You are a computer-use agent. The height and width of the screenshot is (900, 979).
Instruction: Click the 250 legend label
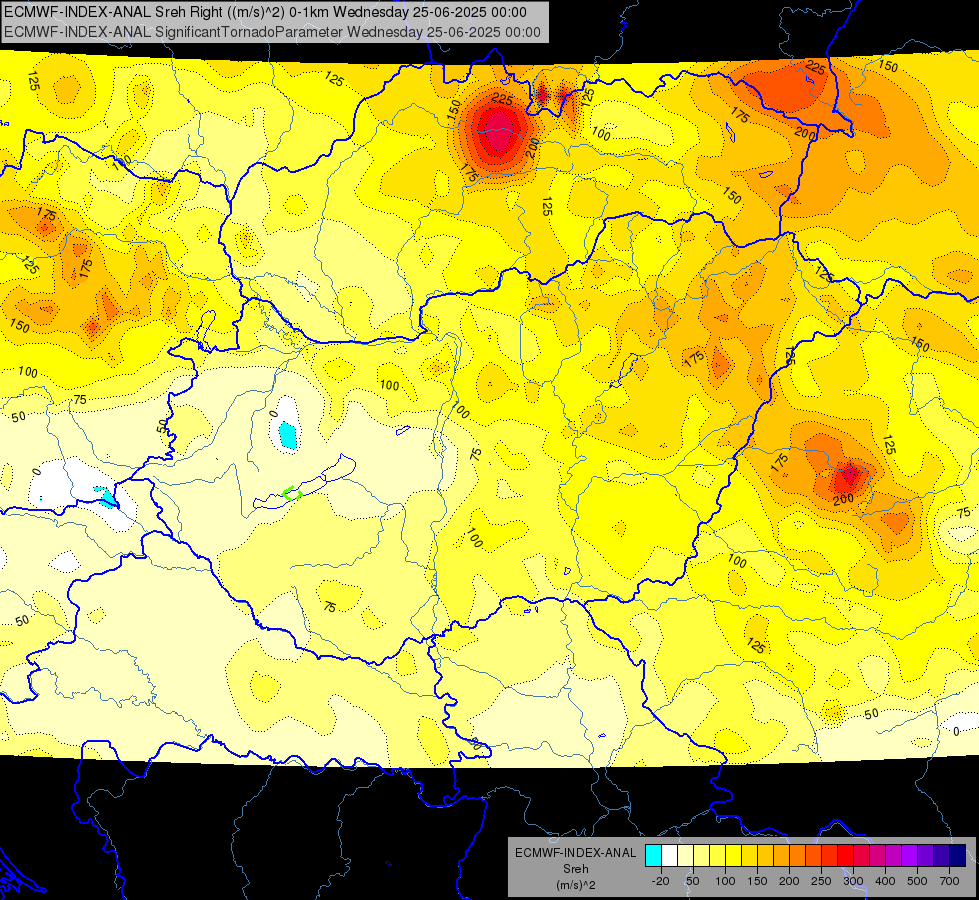click(x=821, y=881)
